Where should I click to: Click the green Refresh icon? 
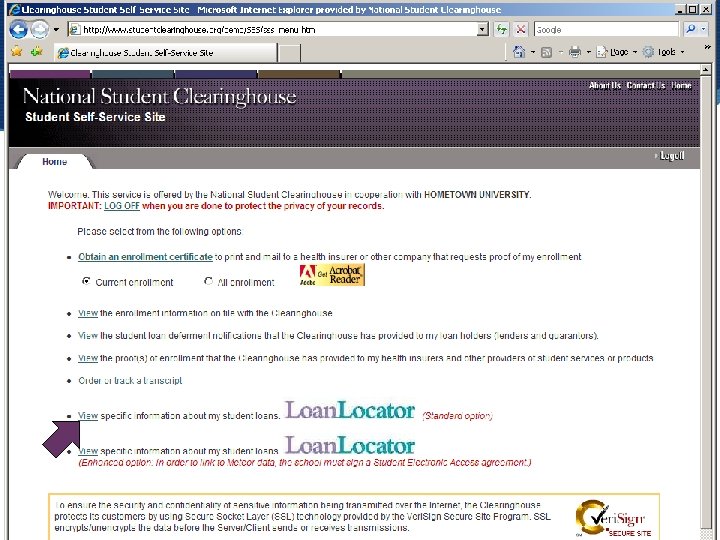pyautogui.click(x=501, y=30)
